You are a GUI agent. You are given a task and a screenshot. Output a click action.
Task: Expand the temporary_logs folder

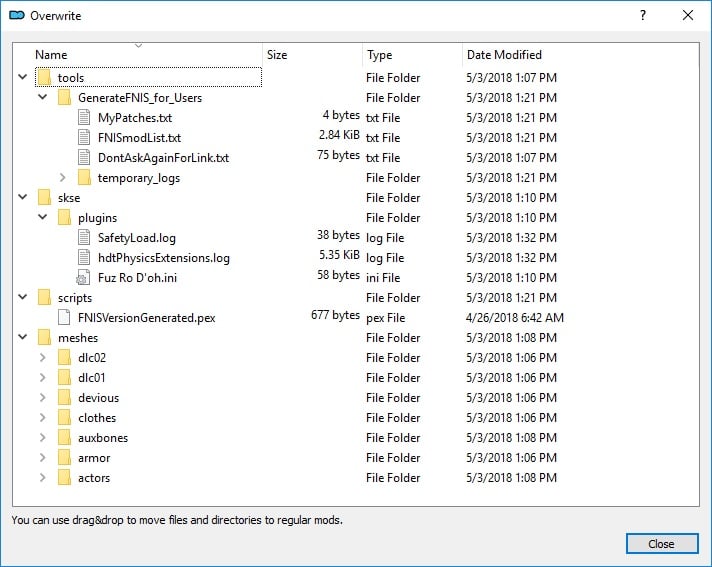[63, 177]
